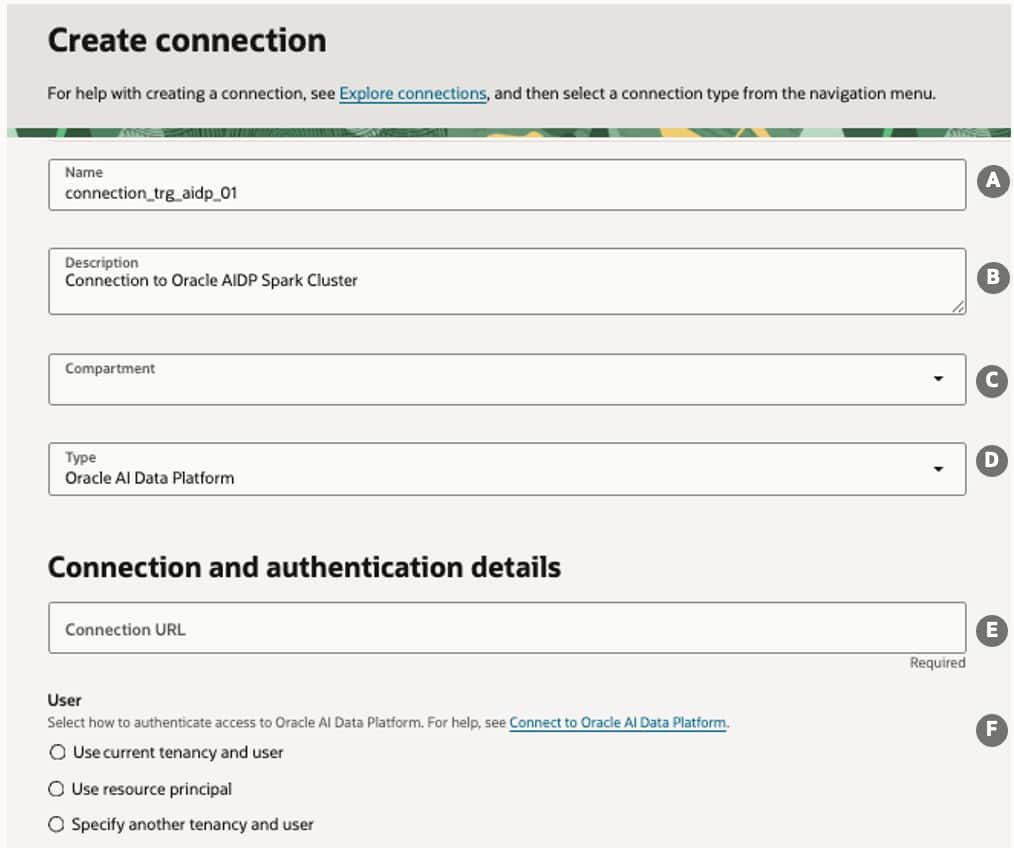Image resolution: width=1014 pixels, height=848 pixels.
Task: Follow the Connect to Oracle AI Data Platform link
Action: 617,722
